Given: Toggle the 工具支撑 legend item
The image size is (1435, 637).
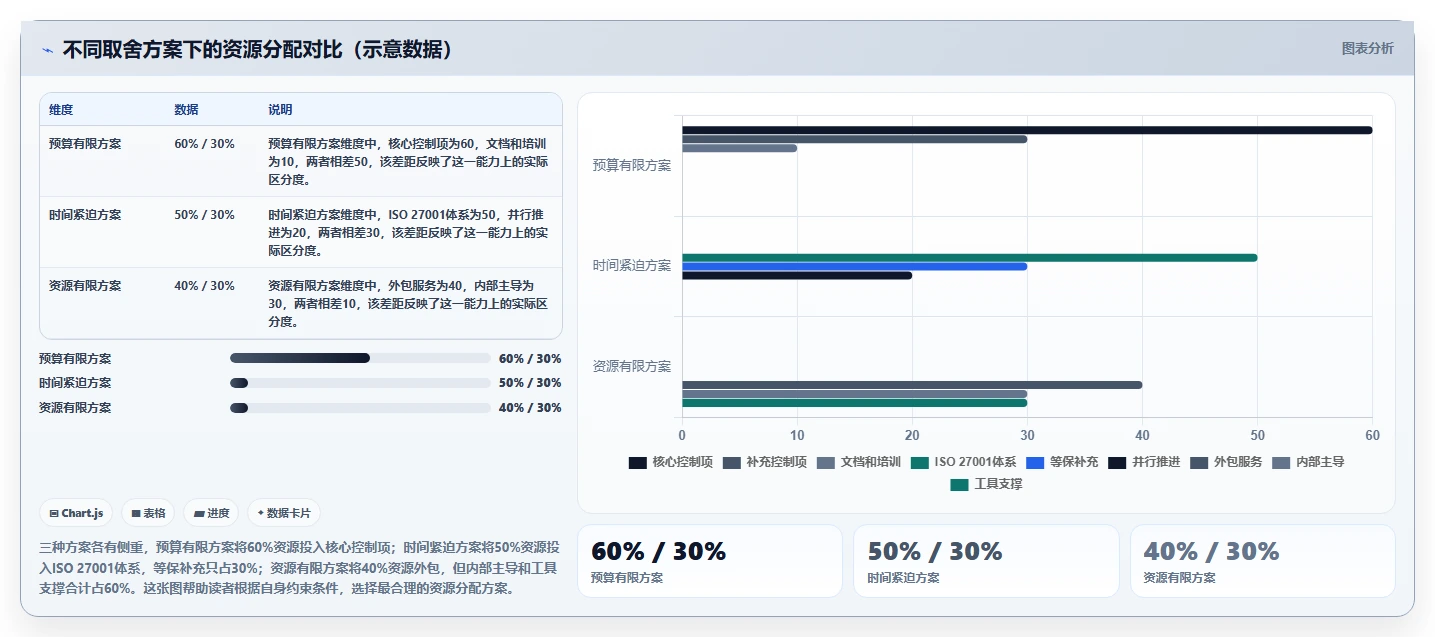Looking at the screenshot, I should pos(986,484).
